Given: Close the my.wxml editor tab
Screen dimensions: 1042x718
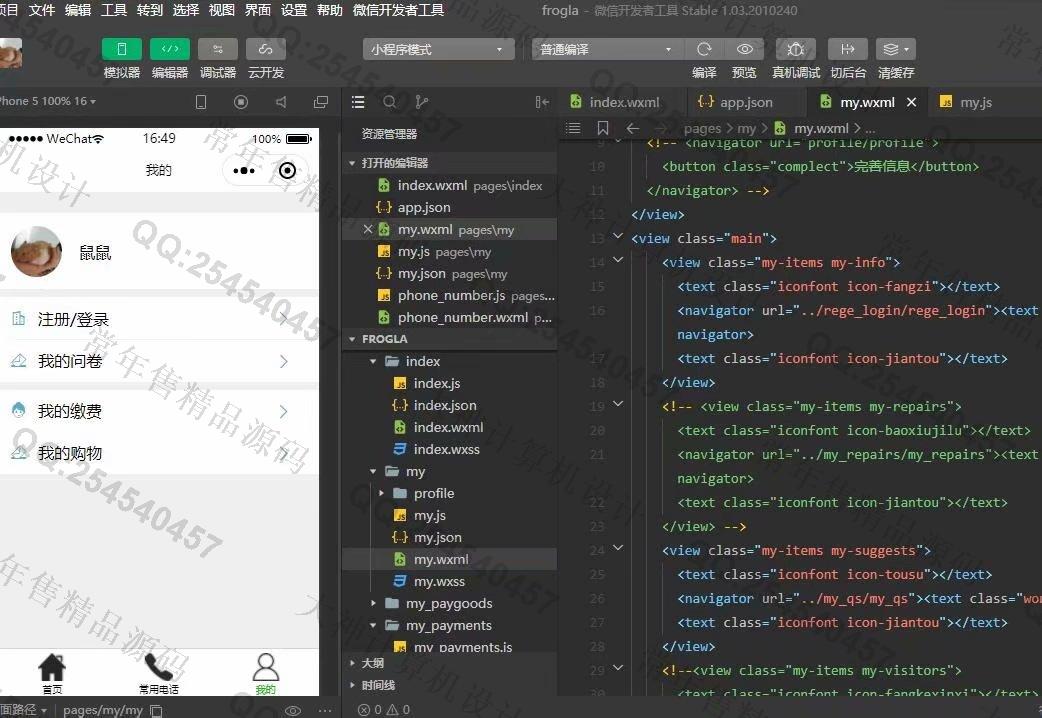Looking at the screenshot, I should [912, 102].
